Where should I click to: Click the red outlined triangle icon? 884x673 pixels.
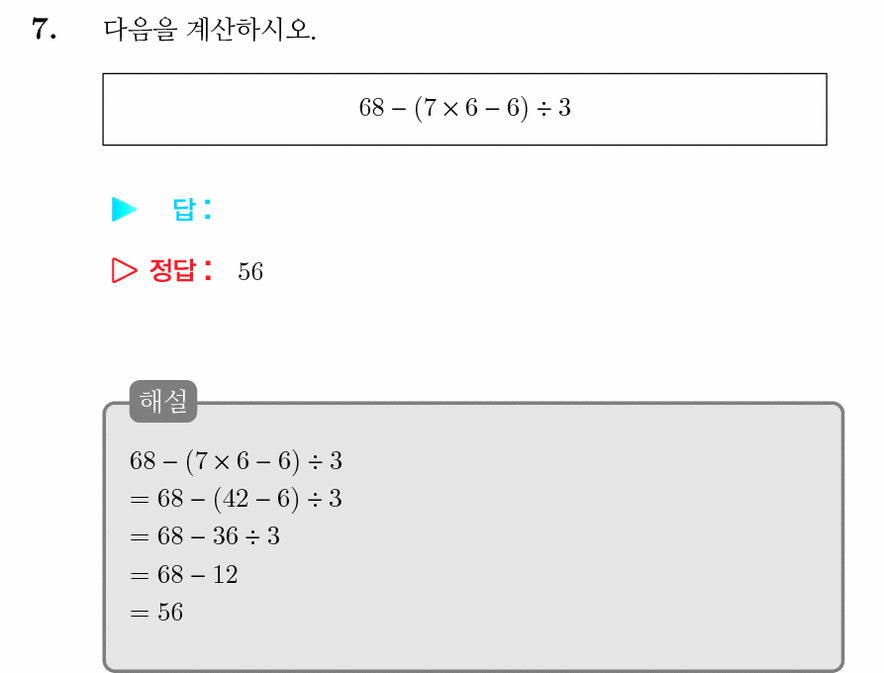point(124,271)
